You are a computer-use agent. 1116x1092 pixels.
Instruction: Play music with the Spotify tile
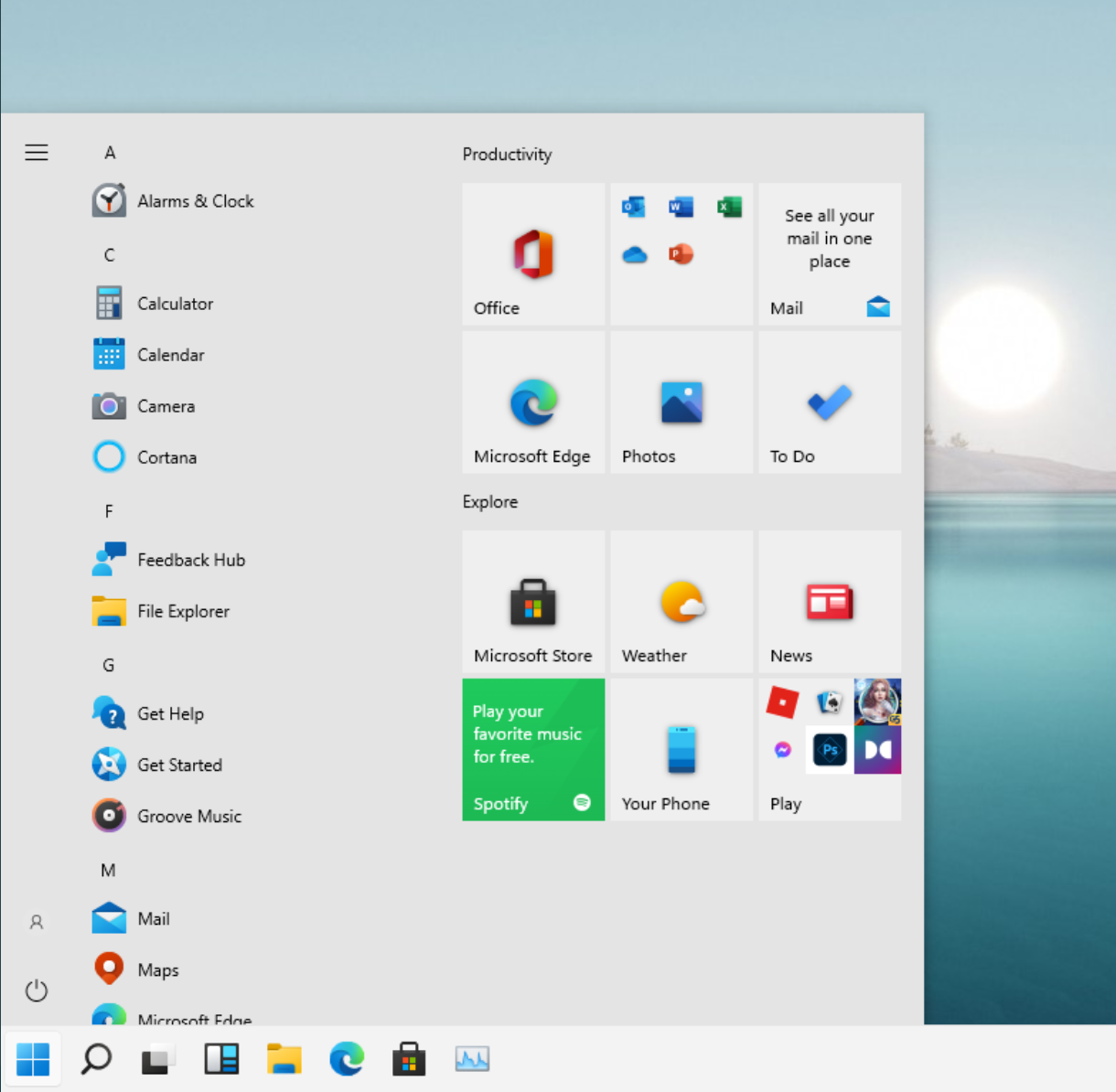coord(533,750)
